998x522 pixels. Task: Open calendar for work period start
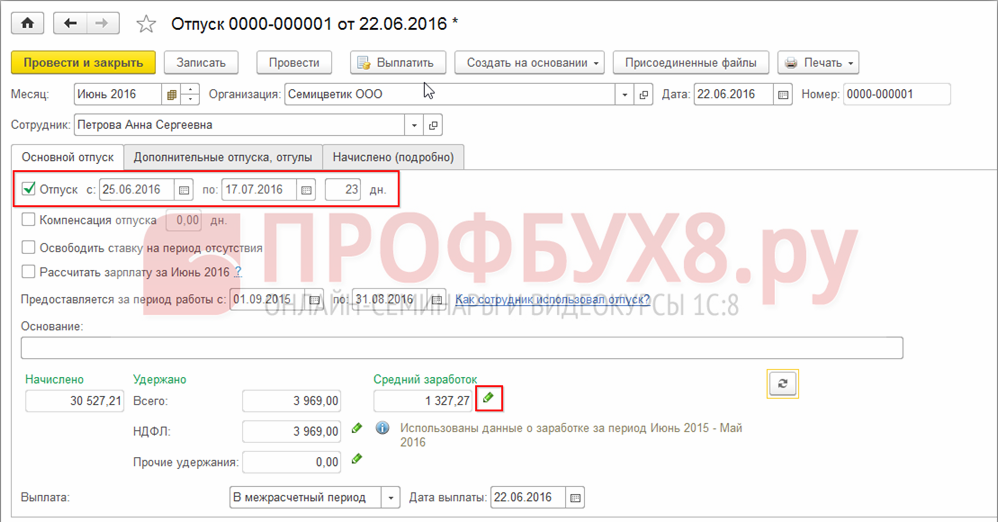pyautogui.click(x=314, y=299)
